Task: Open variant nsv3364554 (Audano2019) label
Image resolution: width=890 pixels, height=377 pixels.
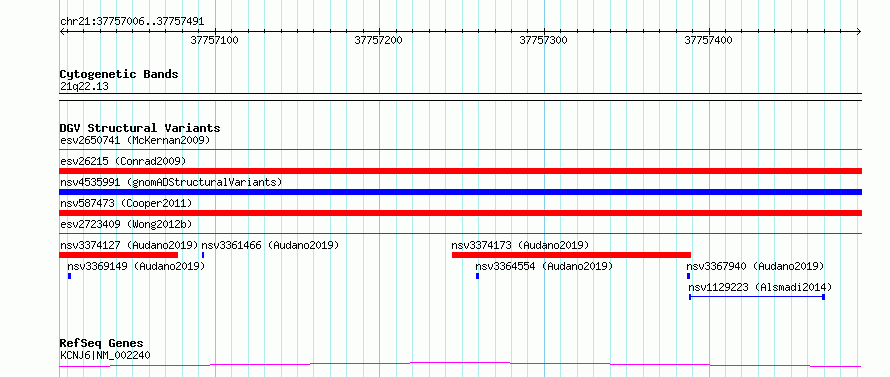Action: tap(544, 266)
